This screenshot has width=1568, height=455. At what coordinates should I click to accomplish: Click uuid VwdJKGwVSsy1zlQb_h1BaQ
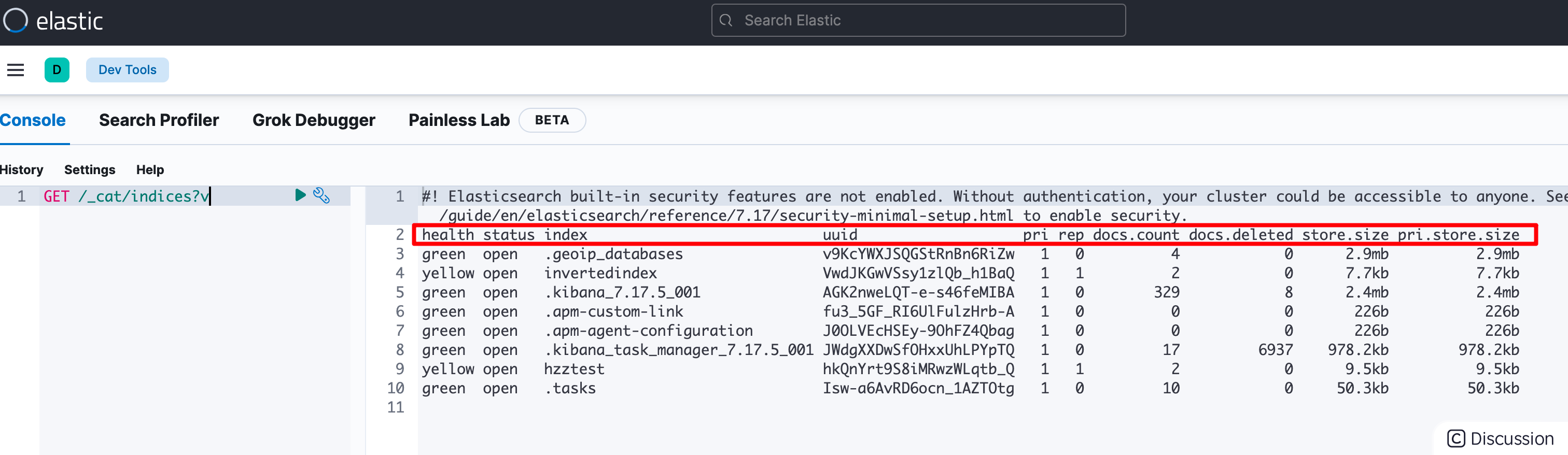(x=918, y=273)
